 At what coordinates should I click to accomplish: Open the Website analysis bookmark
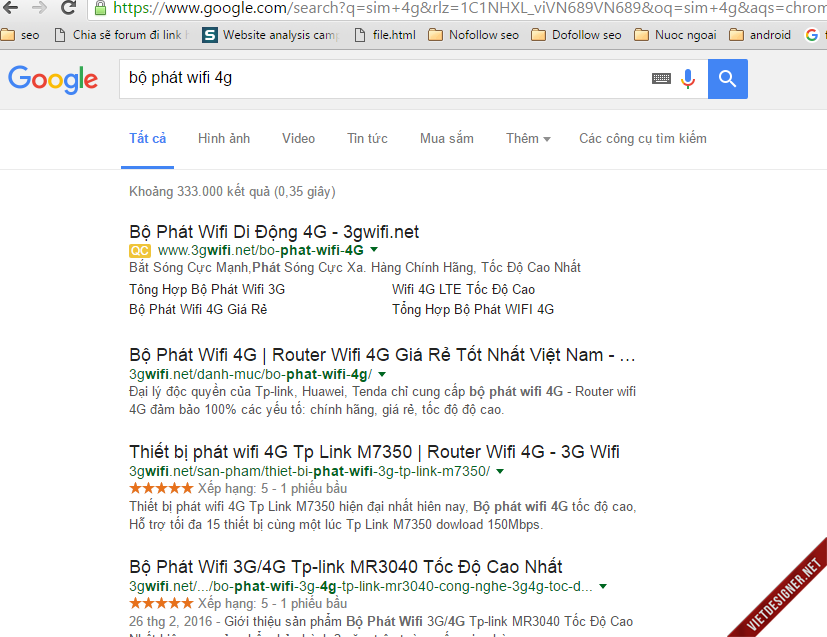point(271,35)
